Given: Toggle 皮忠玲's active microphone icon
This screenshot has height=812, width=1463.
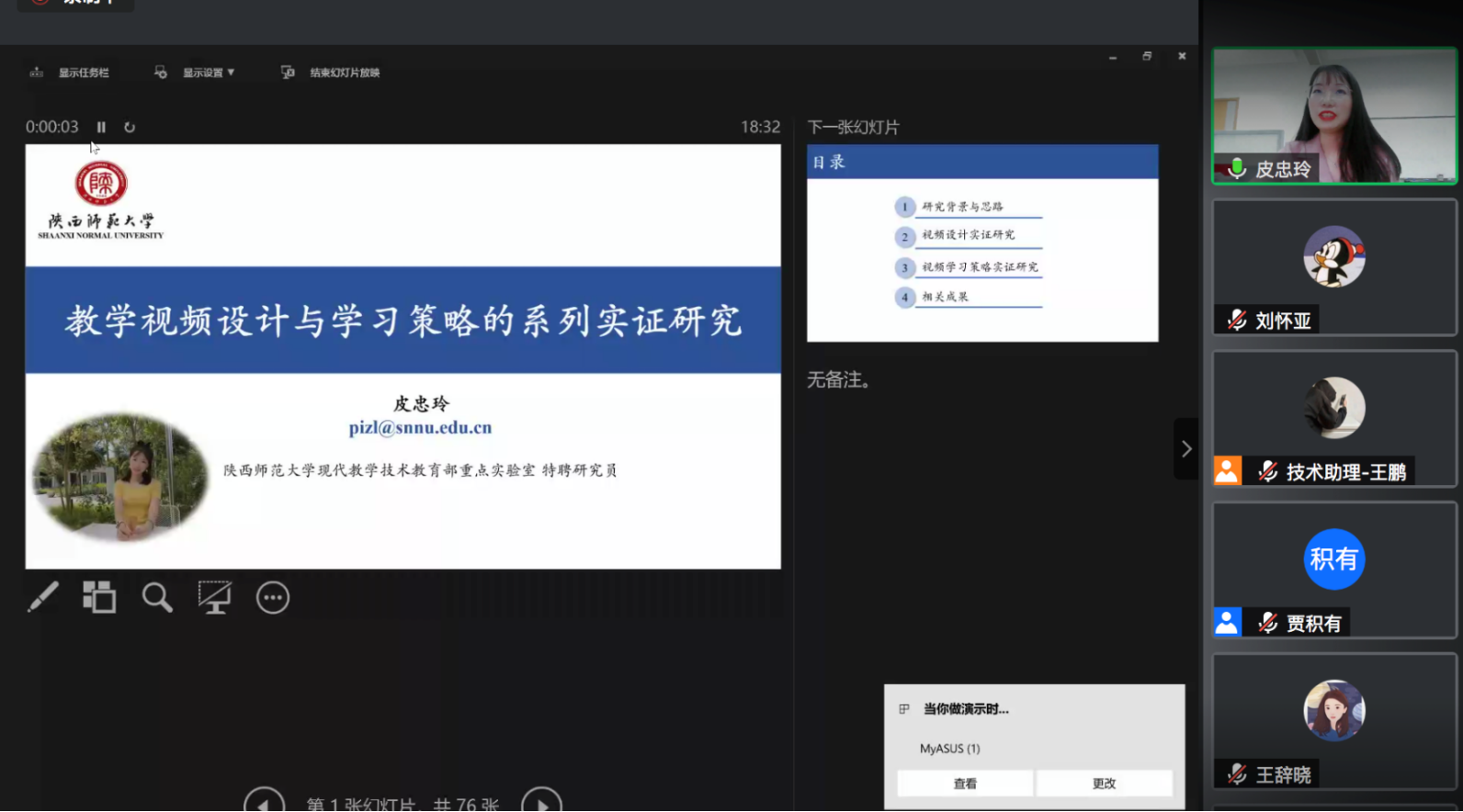Looking at the screenshot, I should (x=1237, y=169).
